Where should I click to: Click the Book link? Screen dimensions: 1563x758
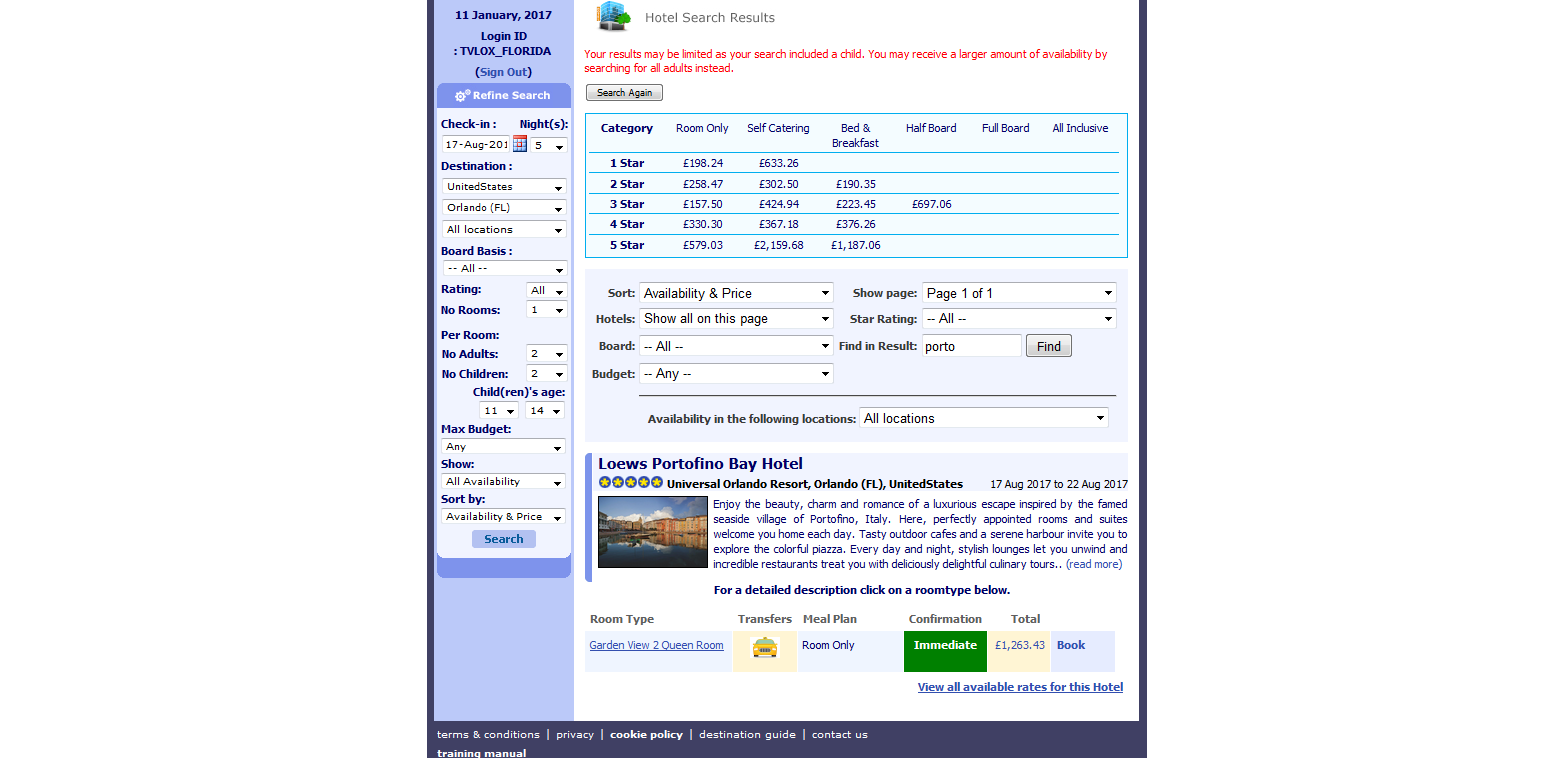[x=1071, y=645]
